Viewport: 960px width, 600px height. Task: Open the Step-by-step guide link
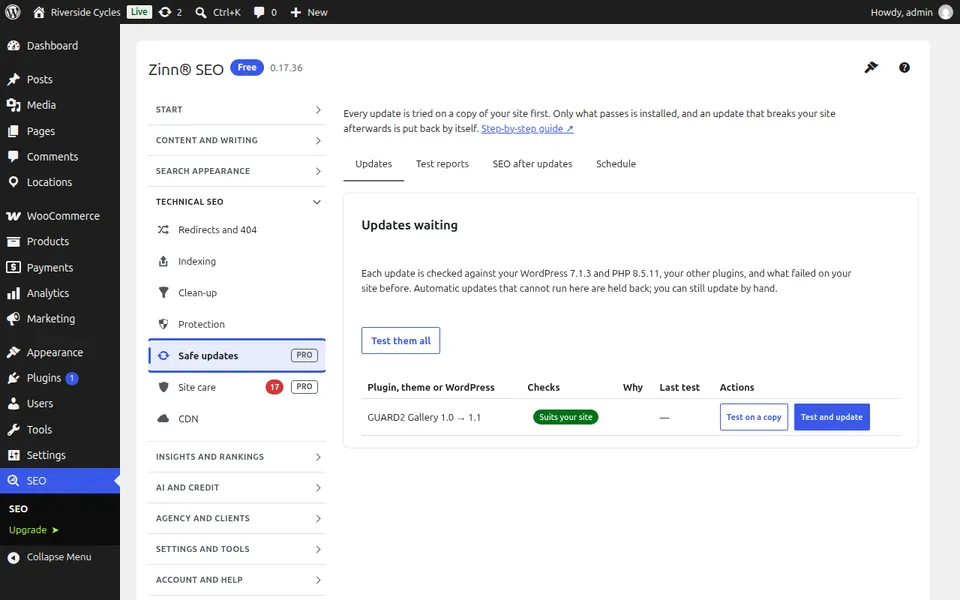(527, 129)
